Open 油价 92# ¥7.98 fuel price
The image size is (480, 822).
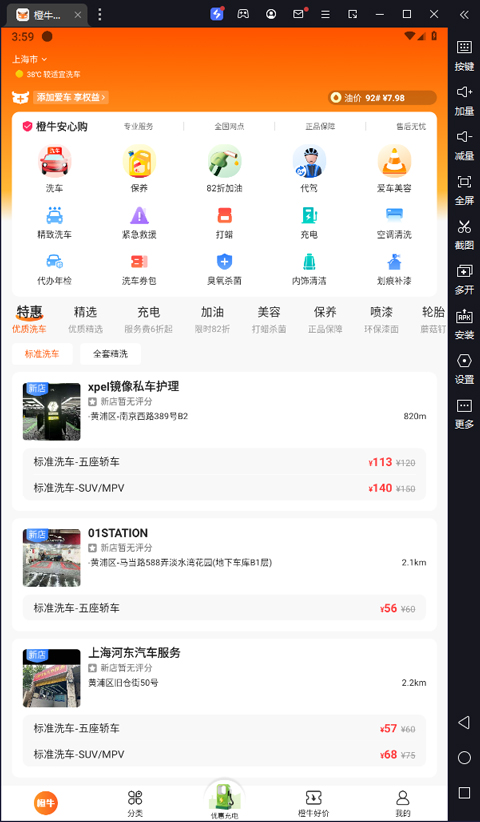coord(382,98)
